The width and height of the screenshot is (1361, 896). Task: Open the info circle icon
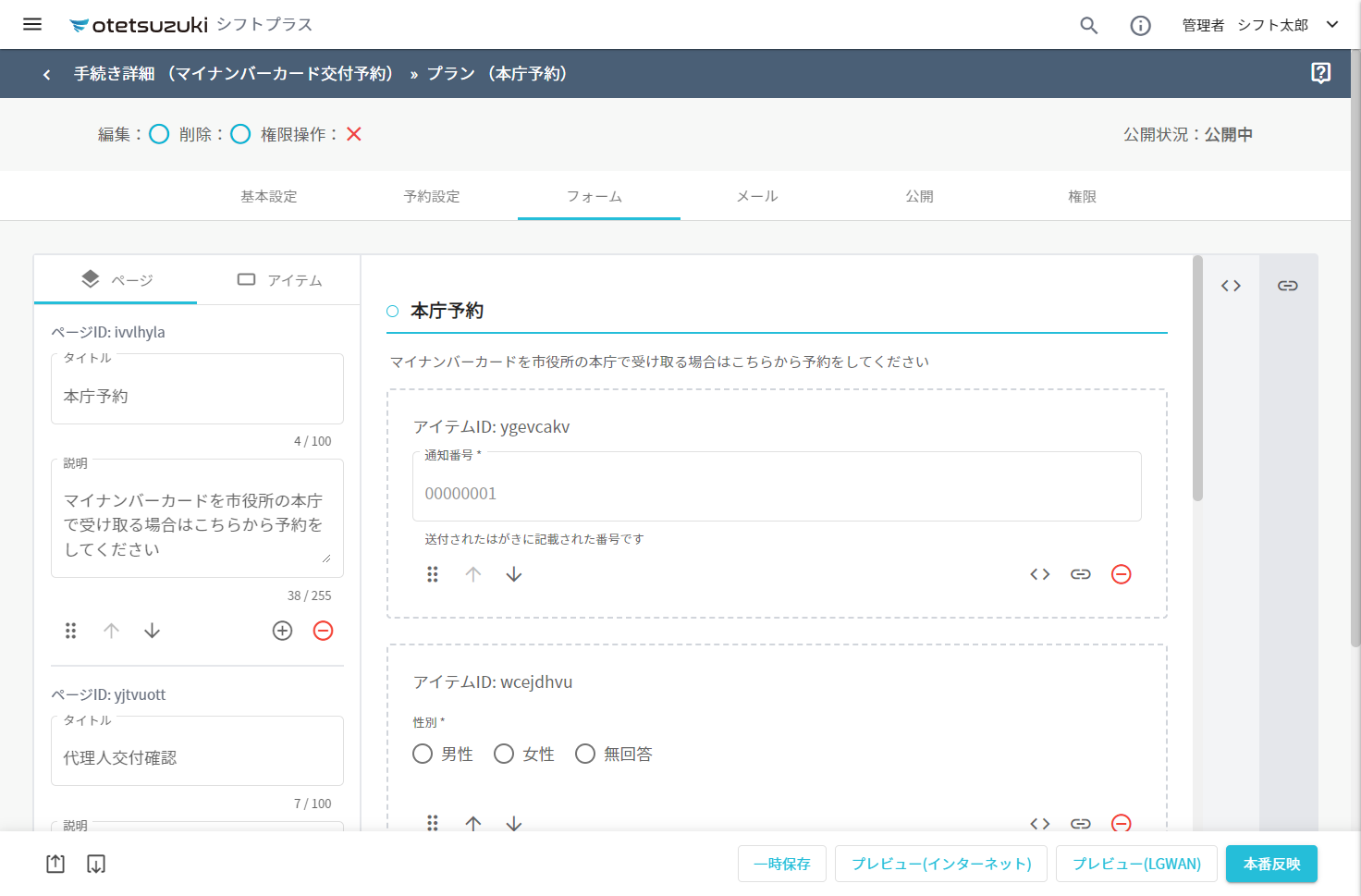coord(1141,25)
